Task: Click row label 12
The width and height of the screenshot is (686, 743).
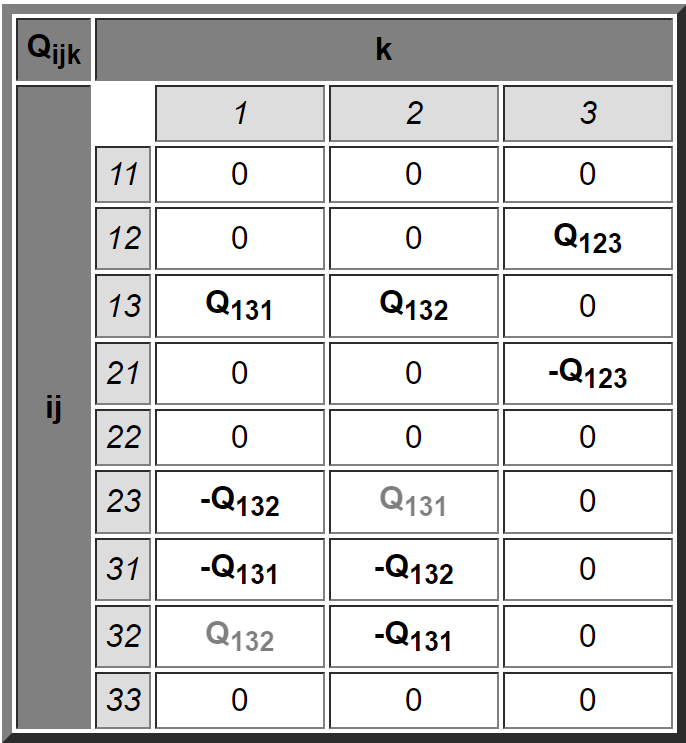Action: [123, 238]
